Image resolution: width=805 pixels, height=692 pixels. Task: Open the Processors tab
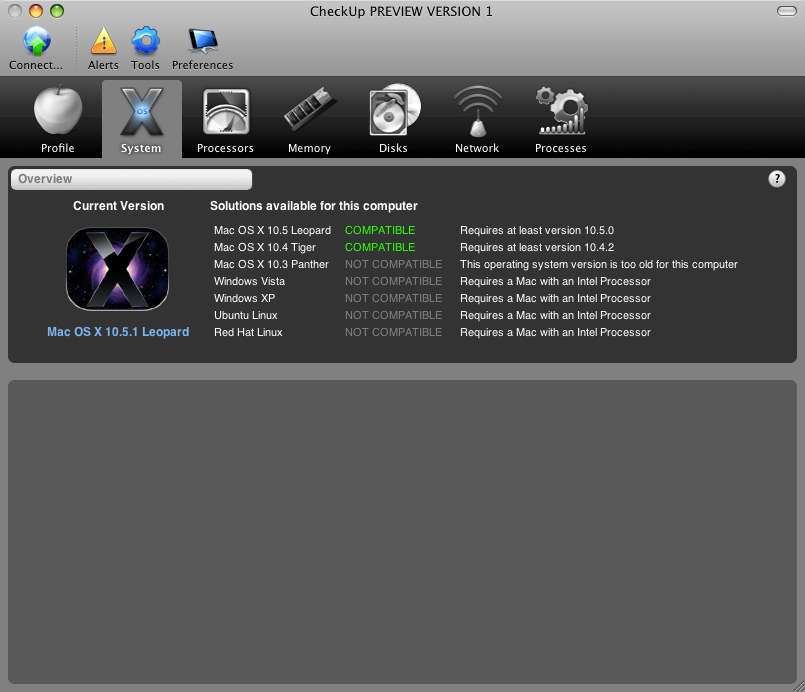[225, 119]
